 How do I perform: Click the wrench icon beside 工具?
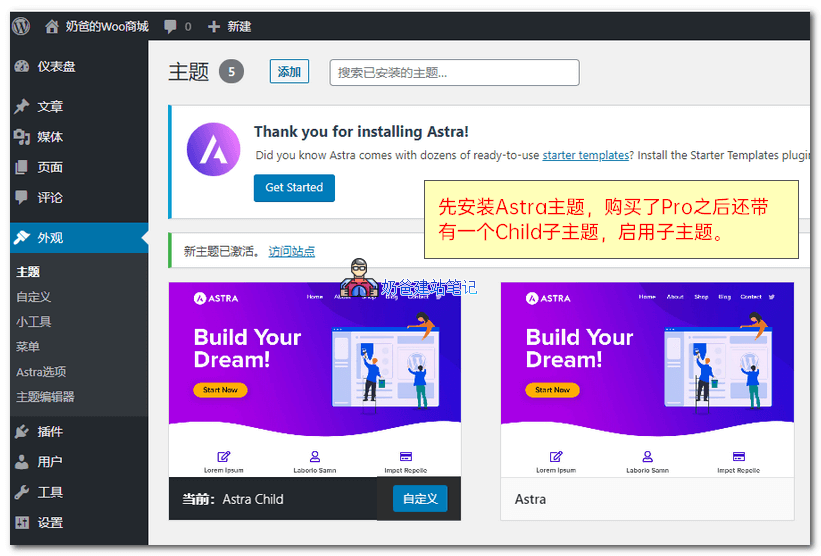22,492
